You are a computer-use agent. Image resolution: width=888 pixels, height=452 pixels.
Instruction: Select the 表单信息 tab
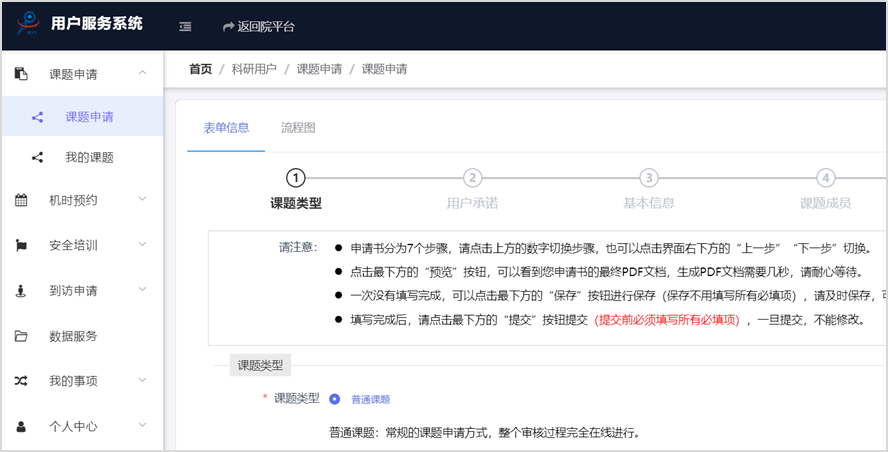tap(226, 128)
